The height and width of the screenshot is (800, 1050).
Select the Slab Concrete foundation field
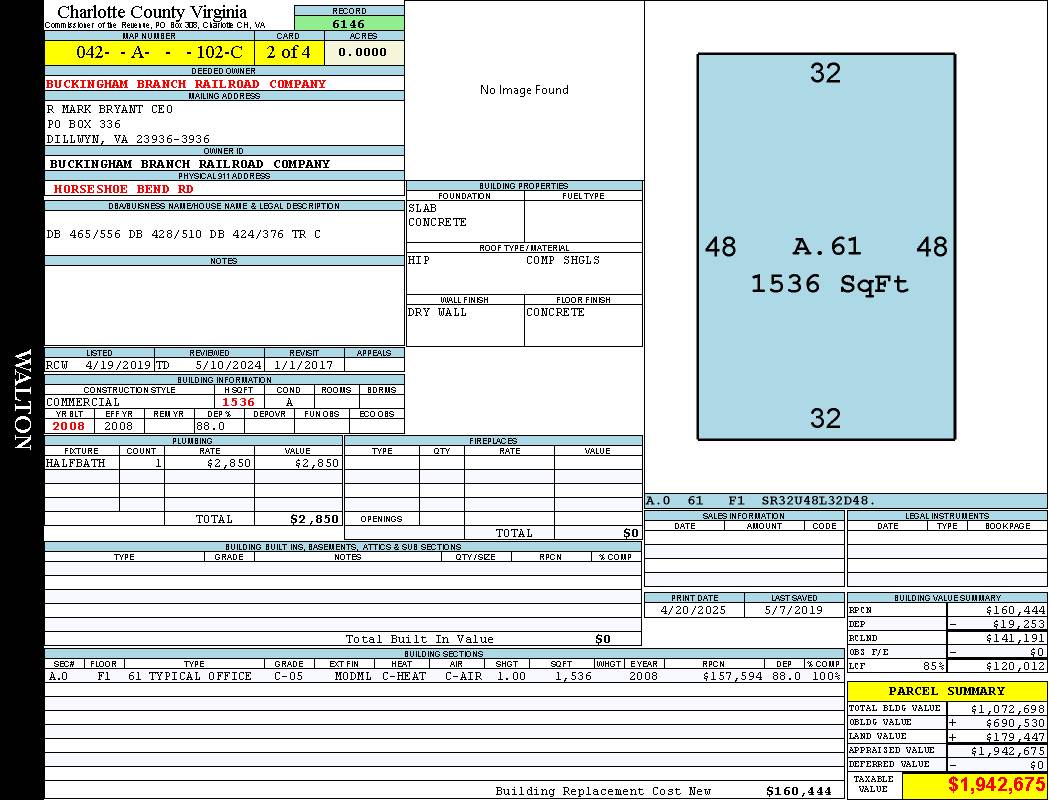pos(464,216)
